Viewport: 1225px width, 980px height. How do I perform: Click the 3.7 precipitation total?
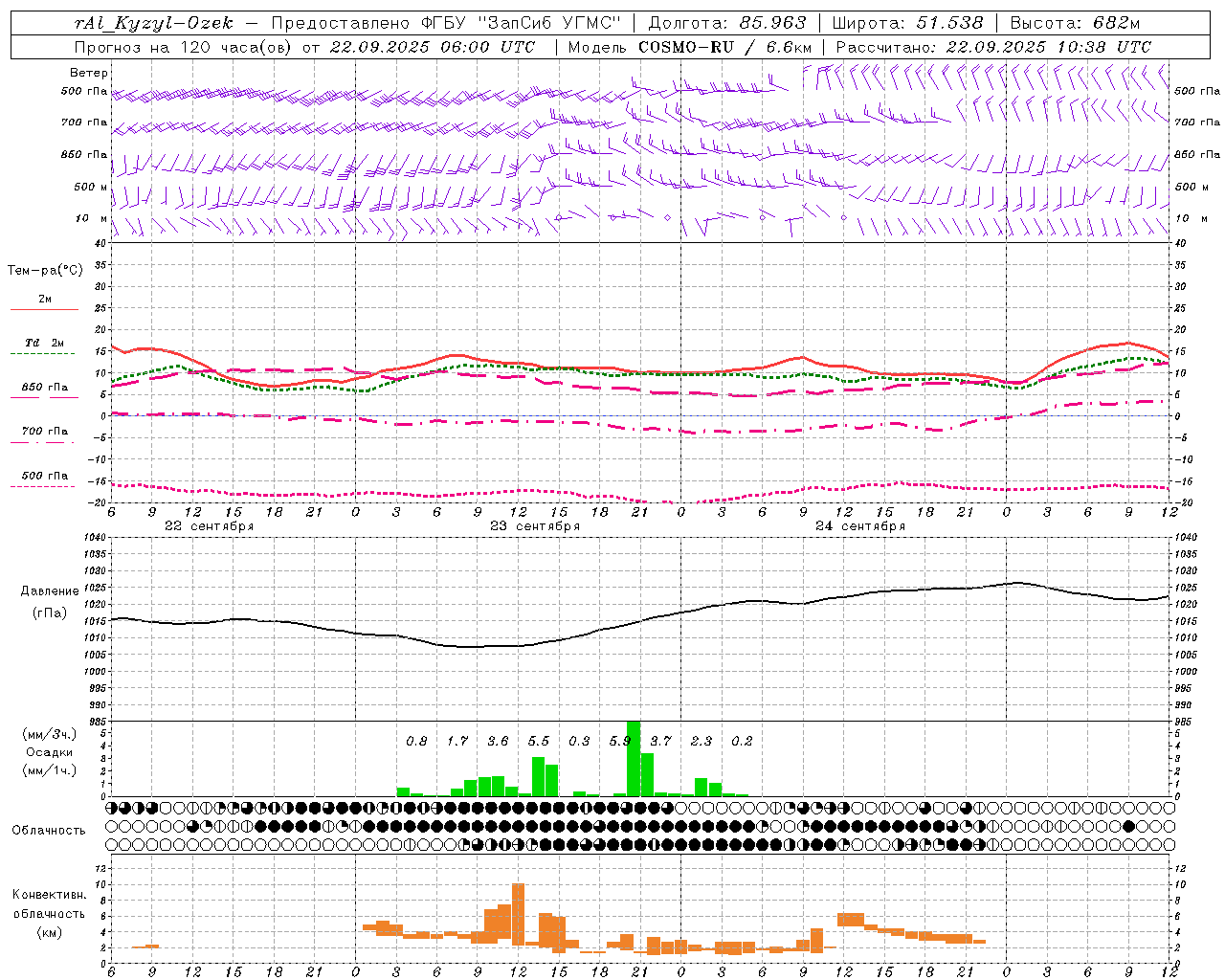click(x=660, y=742)
